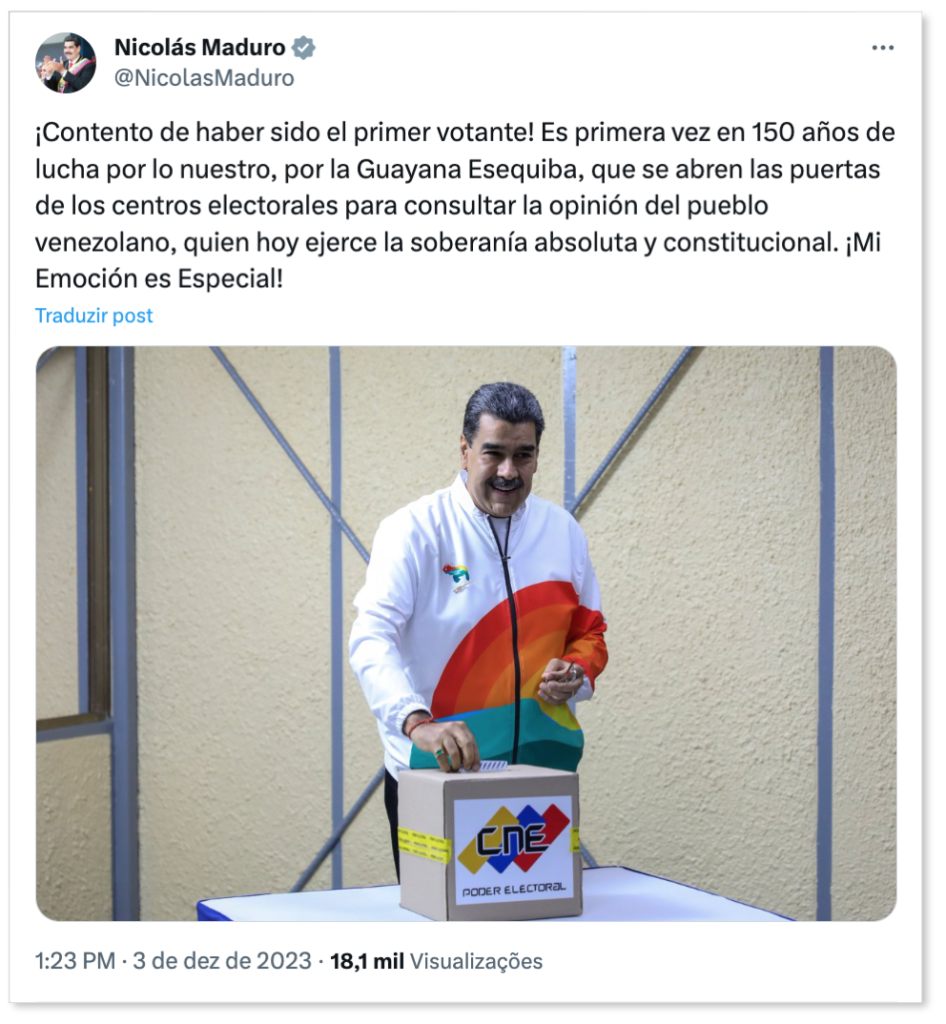
Task: Click the display name Nicolás Maduro
Action: [x=200, y=48]
